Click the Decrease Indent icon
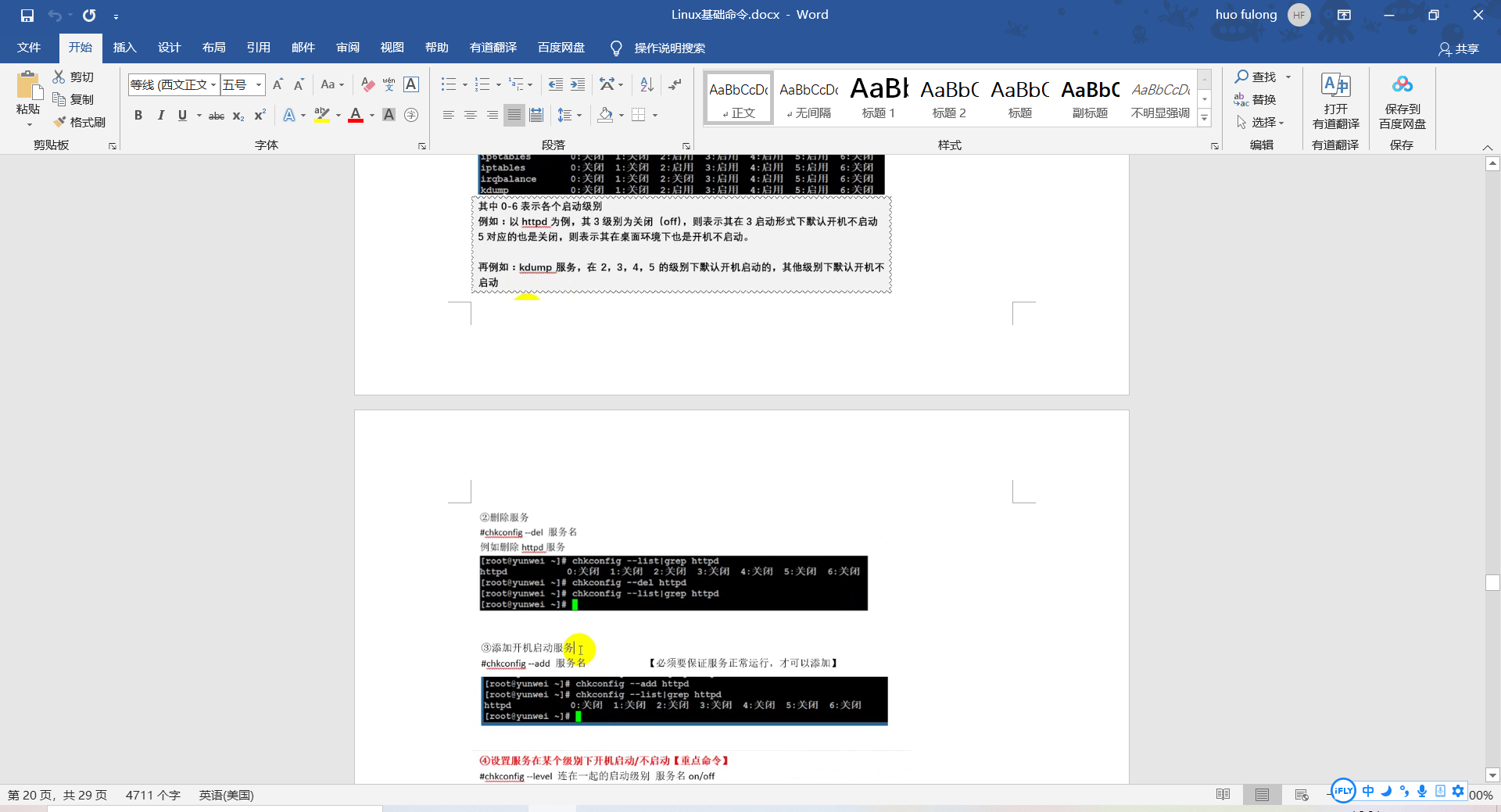This screenshot has width=1501, height=812. click(556, 84)
